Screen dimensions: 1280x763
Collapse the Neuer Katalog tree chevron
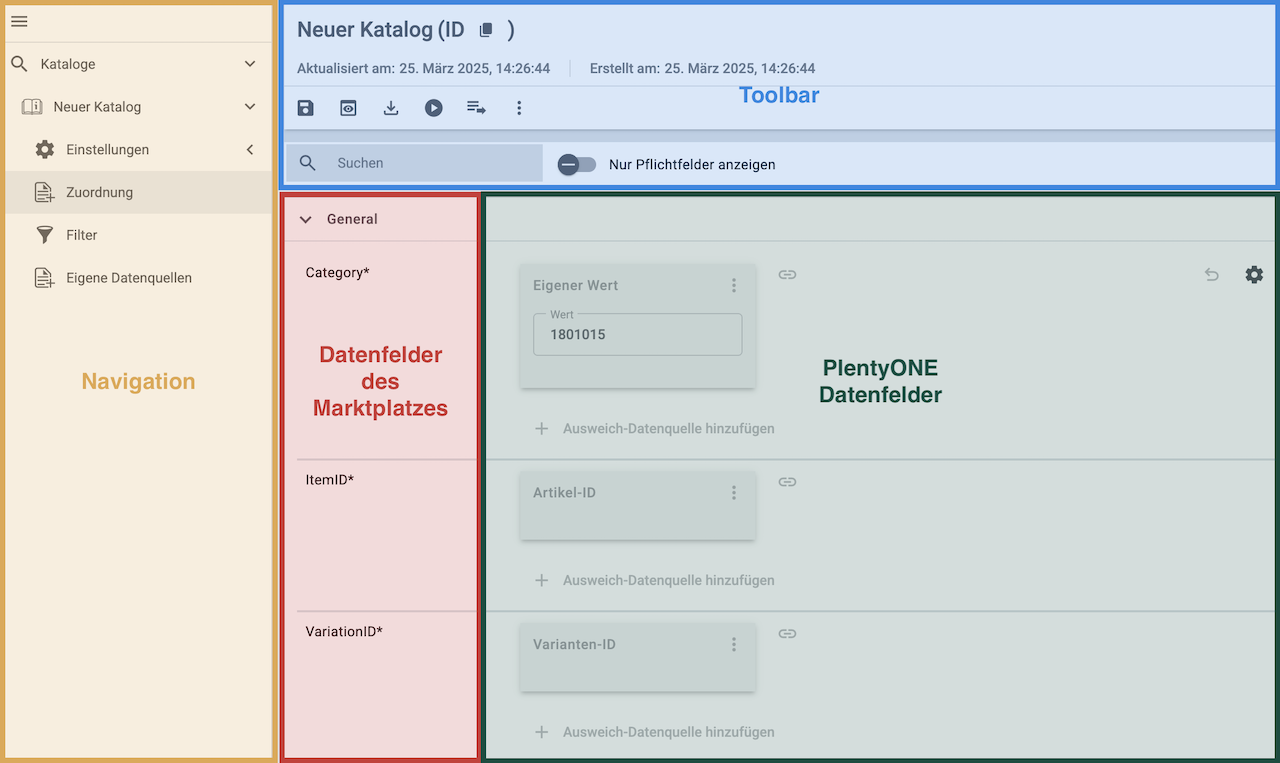pos(250,107)
